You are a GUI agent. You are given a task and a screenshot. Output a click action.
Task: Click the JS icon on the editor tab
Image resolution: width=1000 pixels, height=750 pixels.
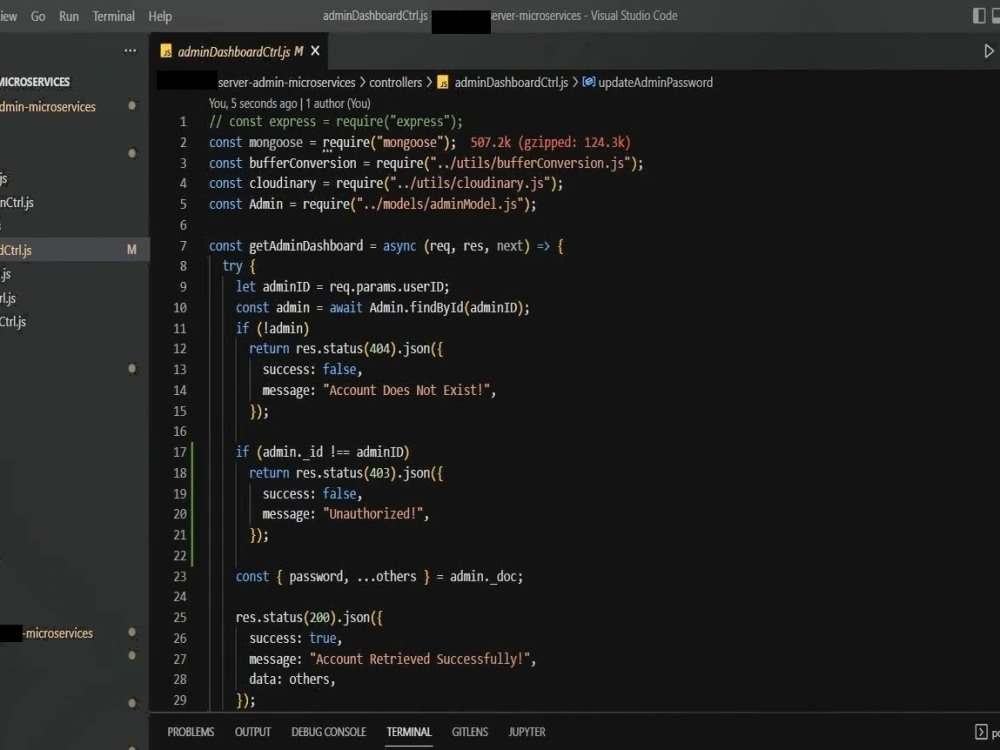point(166,52)
